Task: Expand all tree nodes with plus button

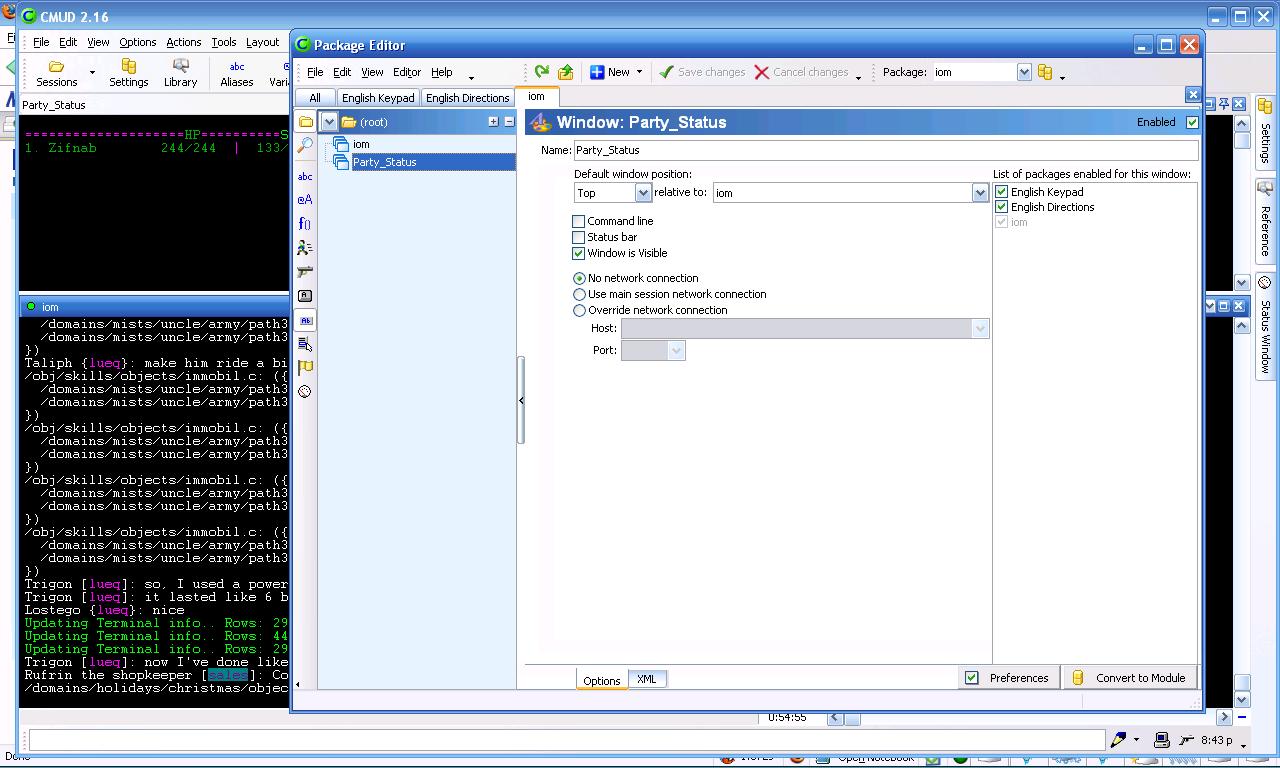Action: (x=493, y=121)
